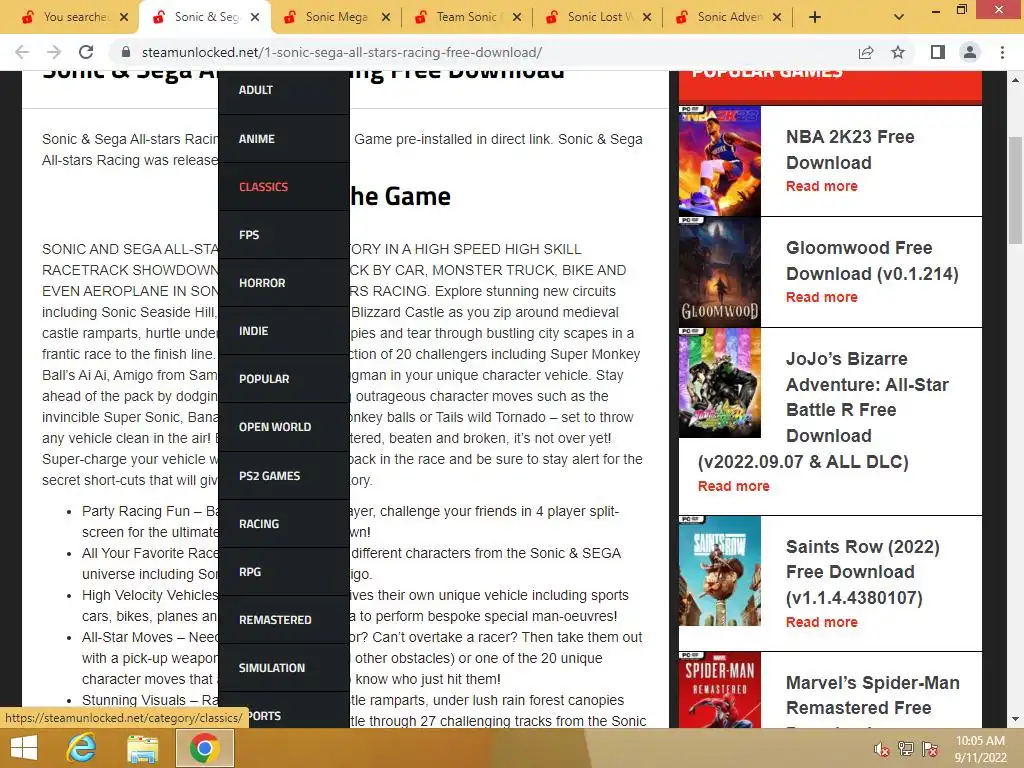Open the Gloomwood cover thumbnail
1024x768 pixels.
pyautogui.click(x=720, y=272)
